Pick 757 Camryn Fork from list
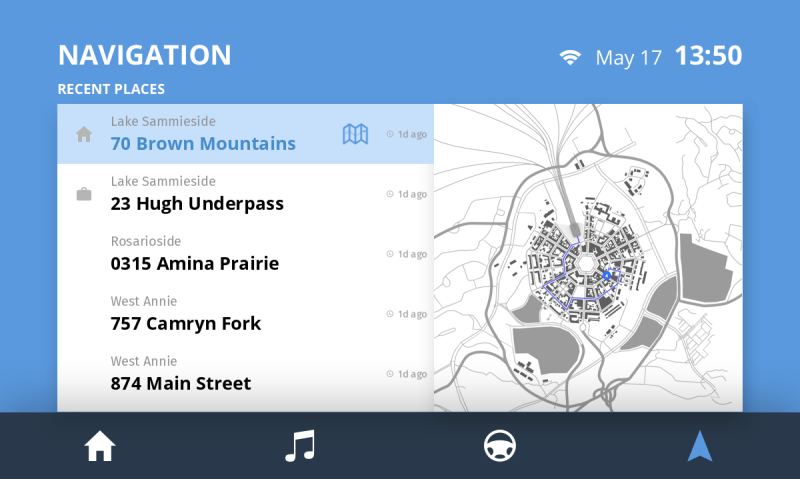Screen dimensions: 800x479 tap(185, 323)
